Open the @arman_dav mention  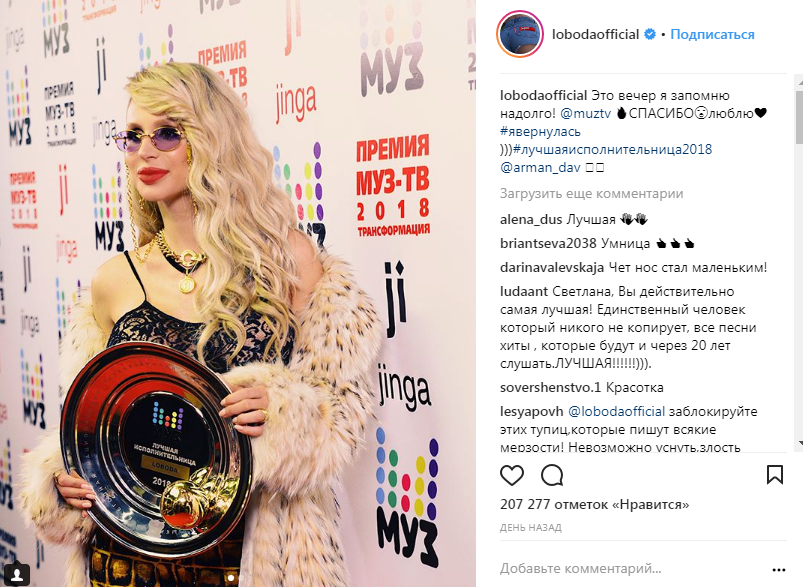(540, 167)
